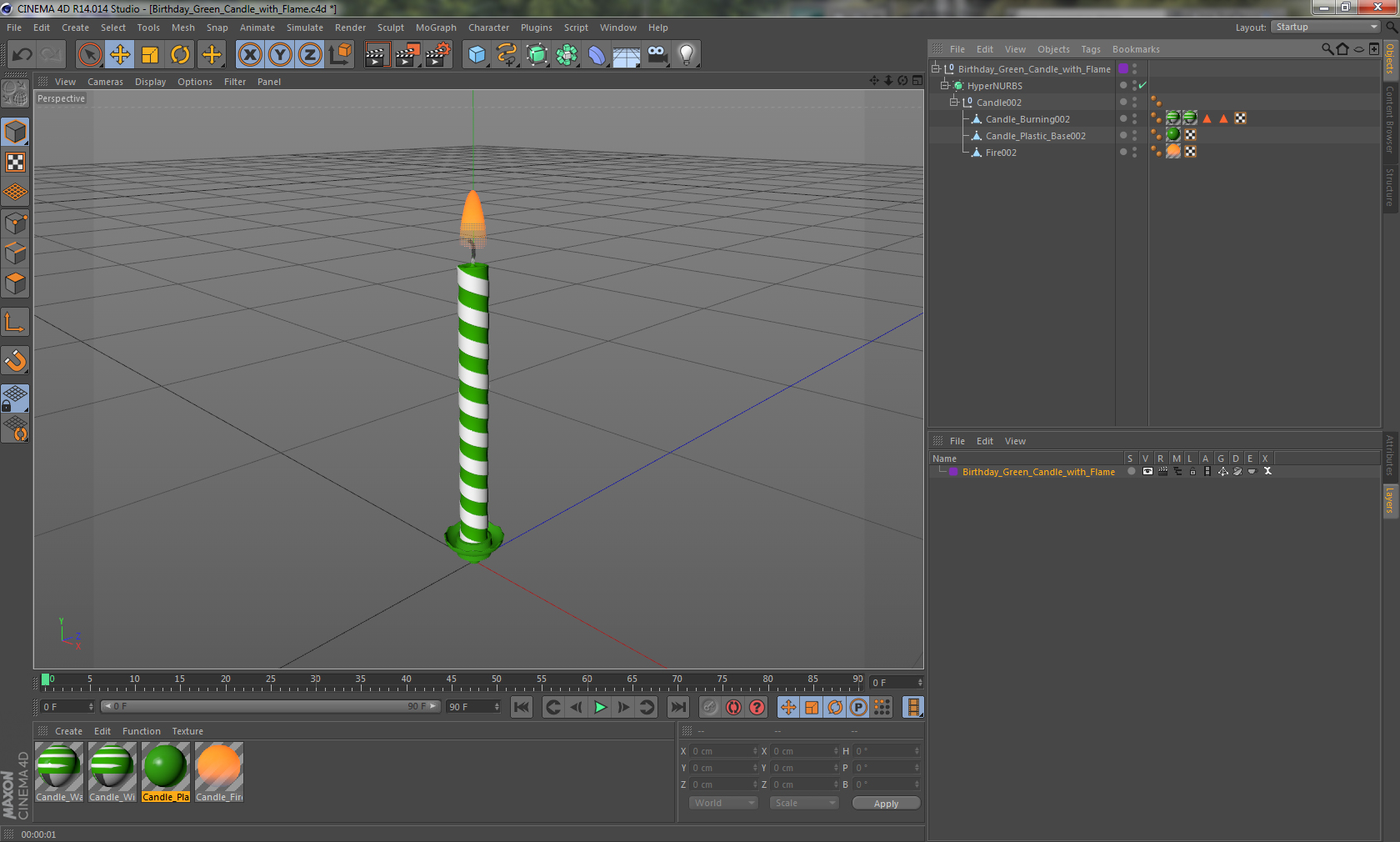Switch to Polygons mode
Screen dimensions: 1400x842
15,283
